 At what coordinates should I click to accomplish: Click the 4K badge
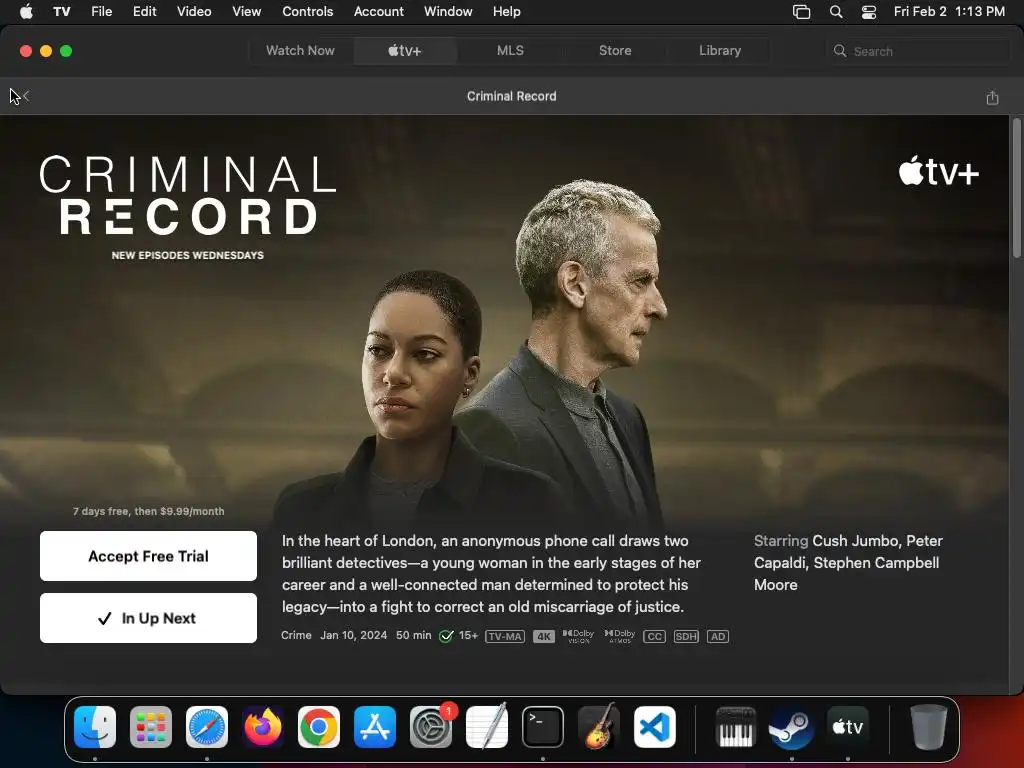point(543,636)
